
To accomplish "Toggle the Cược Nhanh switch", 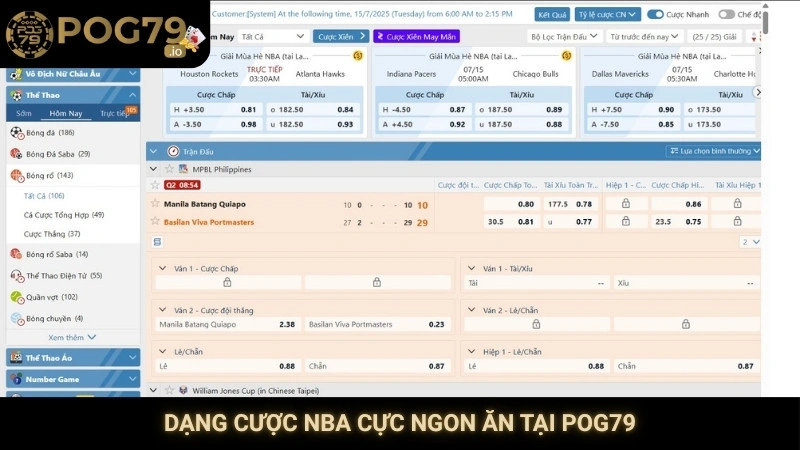I will point(655,14).
